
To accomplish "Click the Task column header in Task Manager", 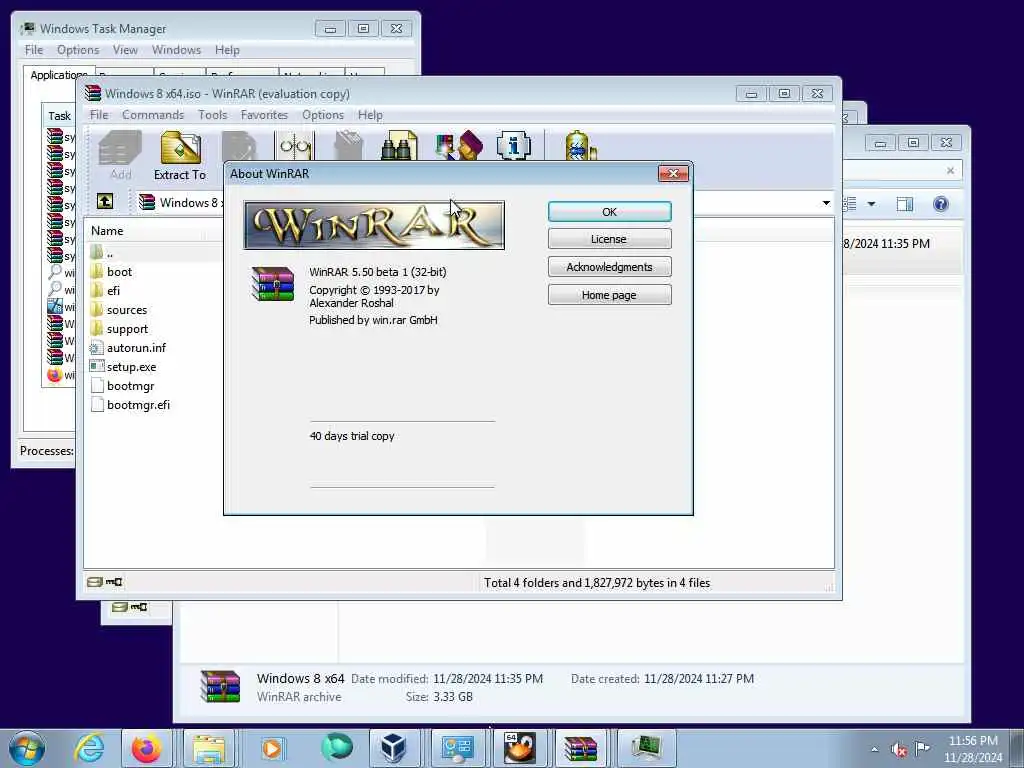I will (x=59, y=116).
